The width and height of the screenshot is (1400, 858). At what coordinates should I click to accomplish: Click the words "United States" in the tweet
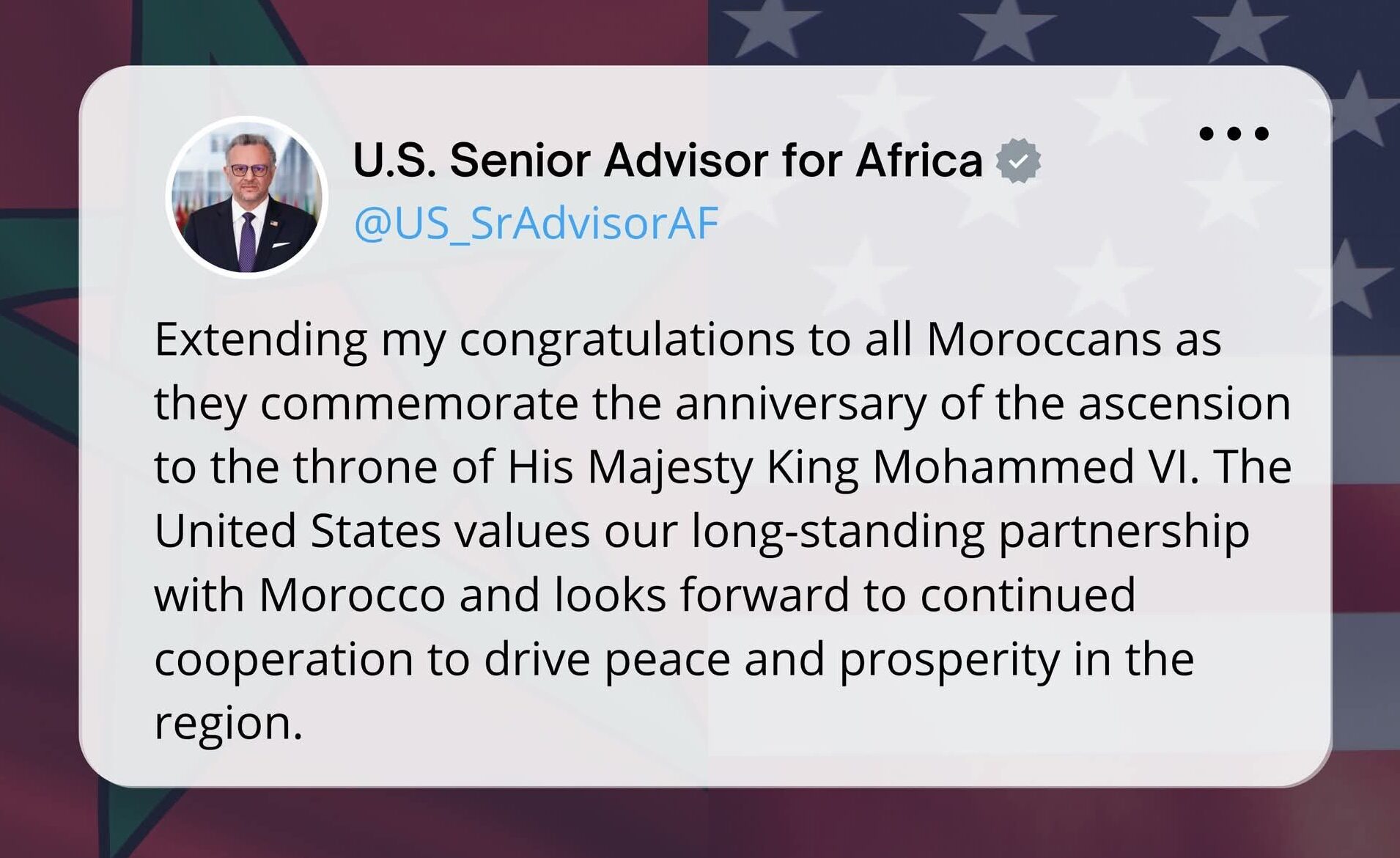(x=297, y=531)
